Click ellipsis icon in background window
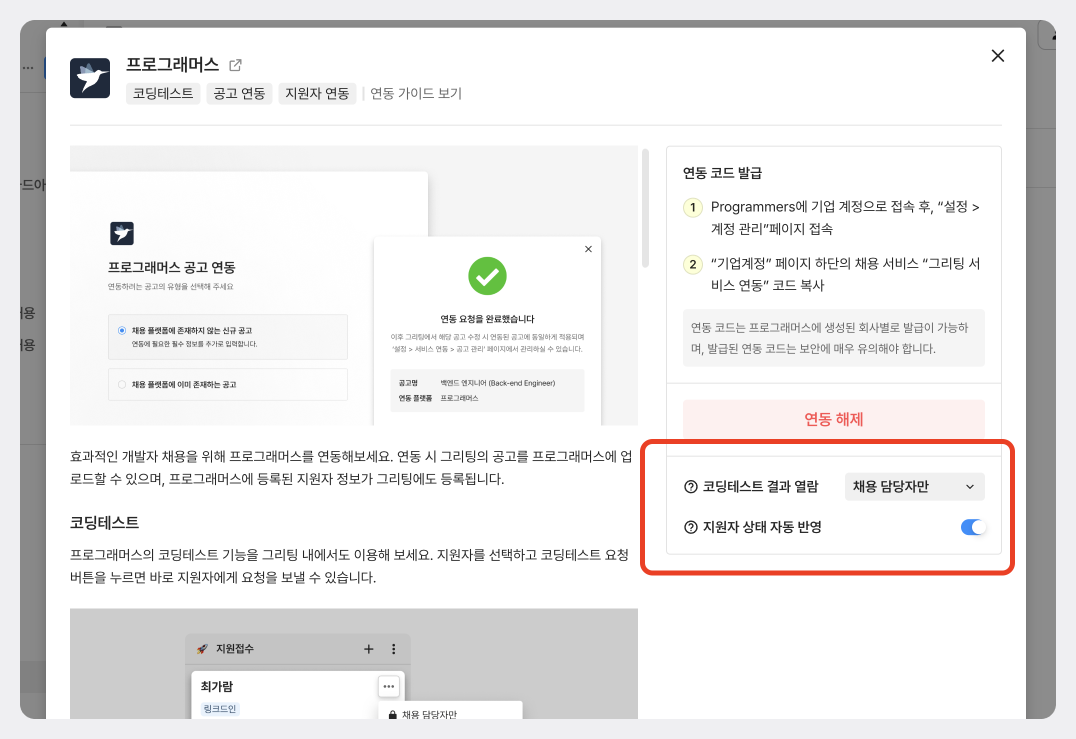 pos(27,68)
